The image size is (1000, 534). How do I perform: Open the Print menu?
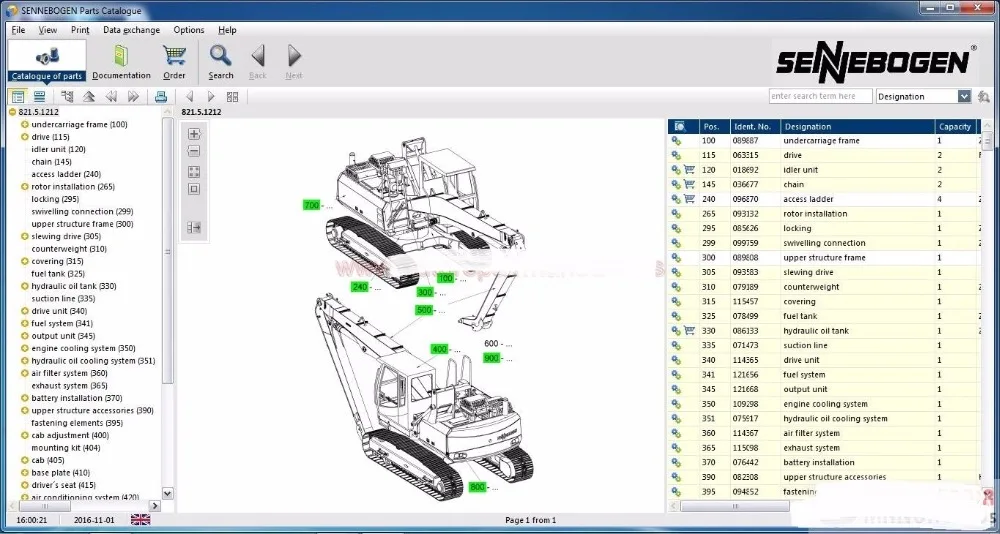click(80, 30)
